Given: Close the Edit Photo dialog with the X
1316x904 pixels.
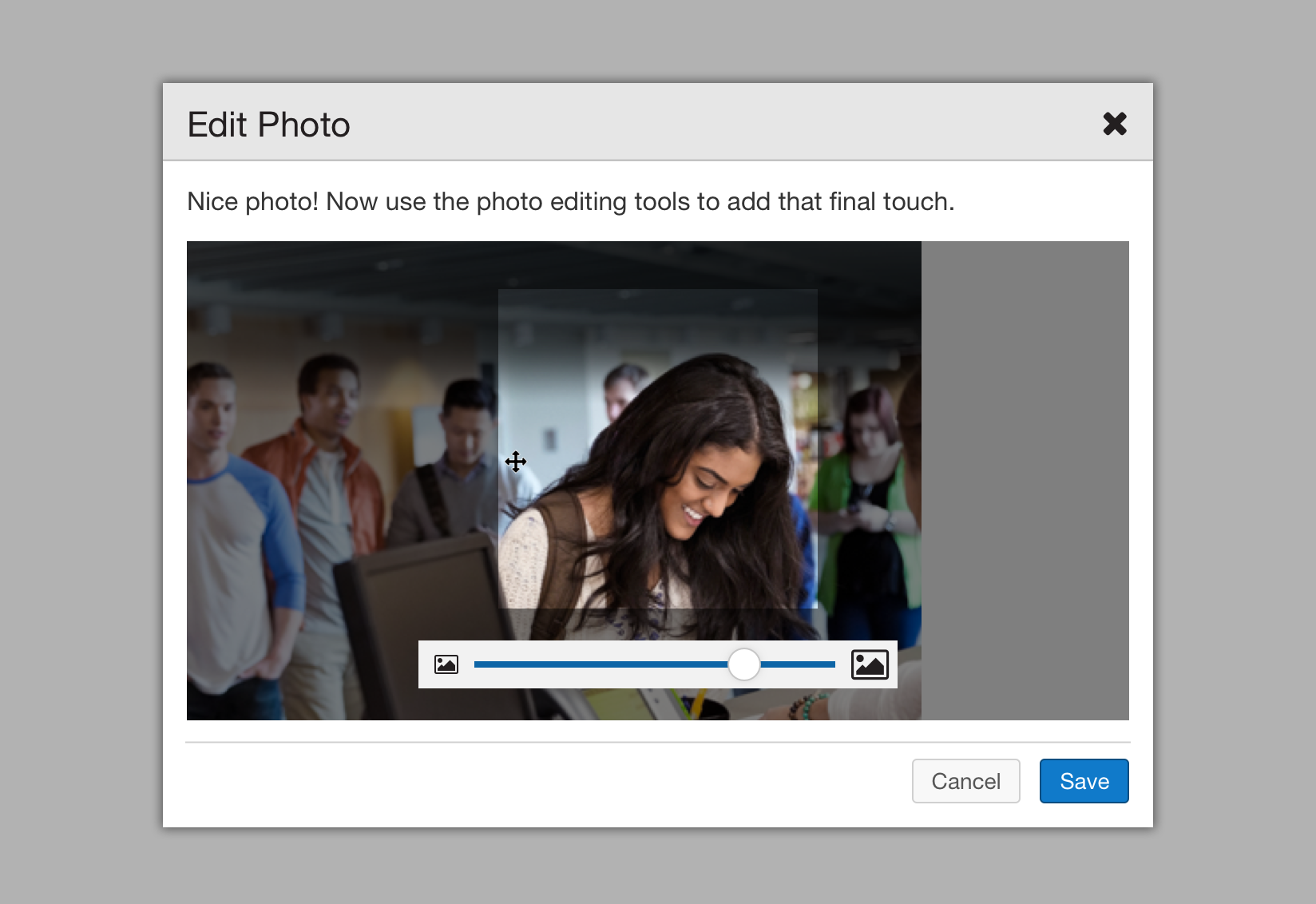Looking at the screenshot, I should tap(1114, 124).
